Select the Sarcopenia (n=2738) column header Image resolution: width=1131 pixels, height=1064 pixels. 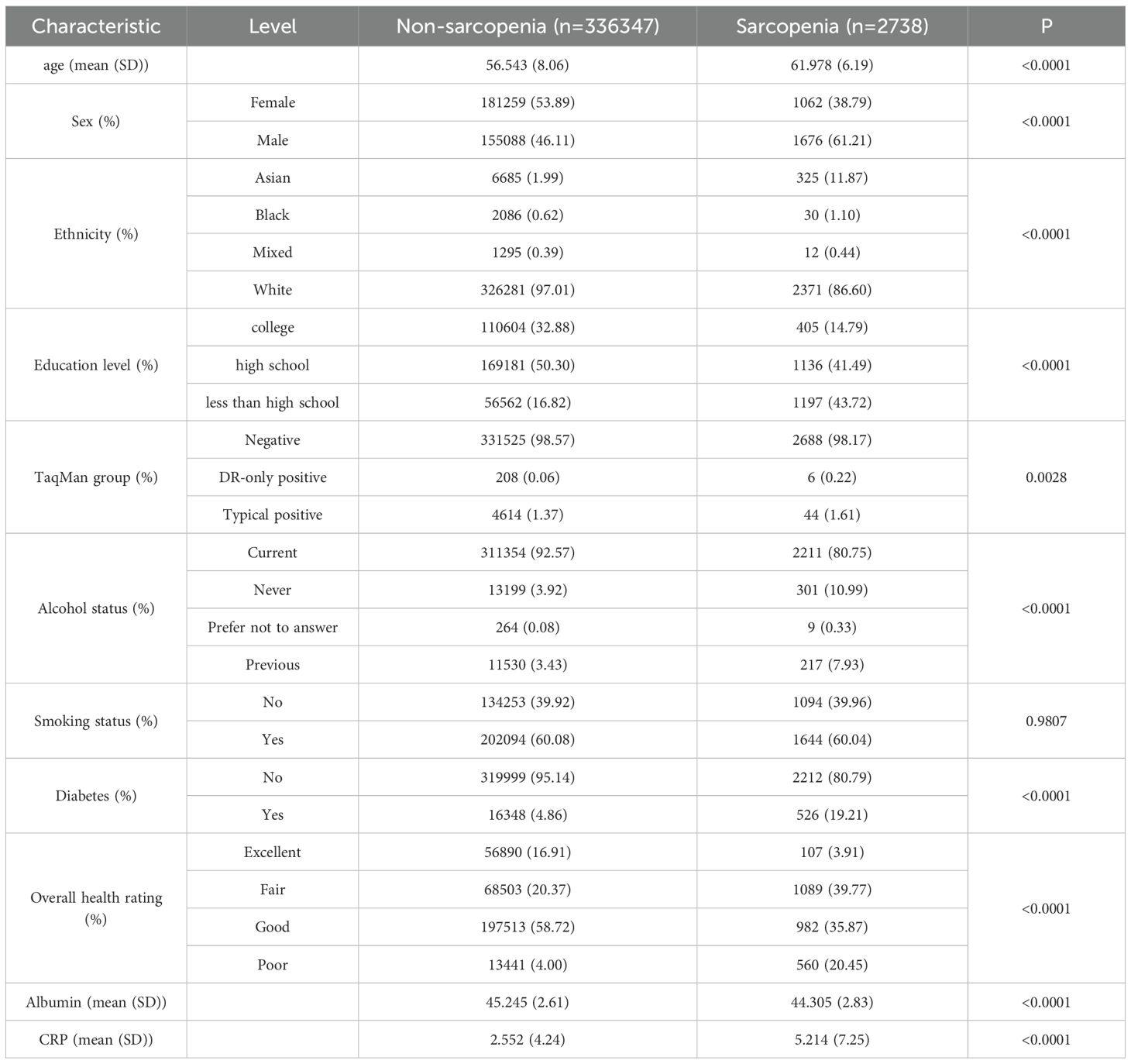[x=832, y=26]
